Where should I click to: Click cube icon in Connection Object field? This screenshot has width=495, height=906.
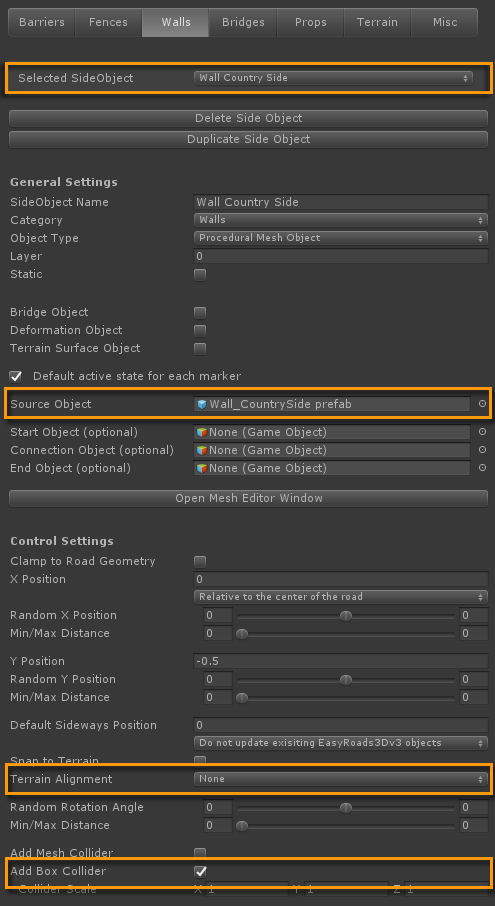tap(202, 450)
